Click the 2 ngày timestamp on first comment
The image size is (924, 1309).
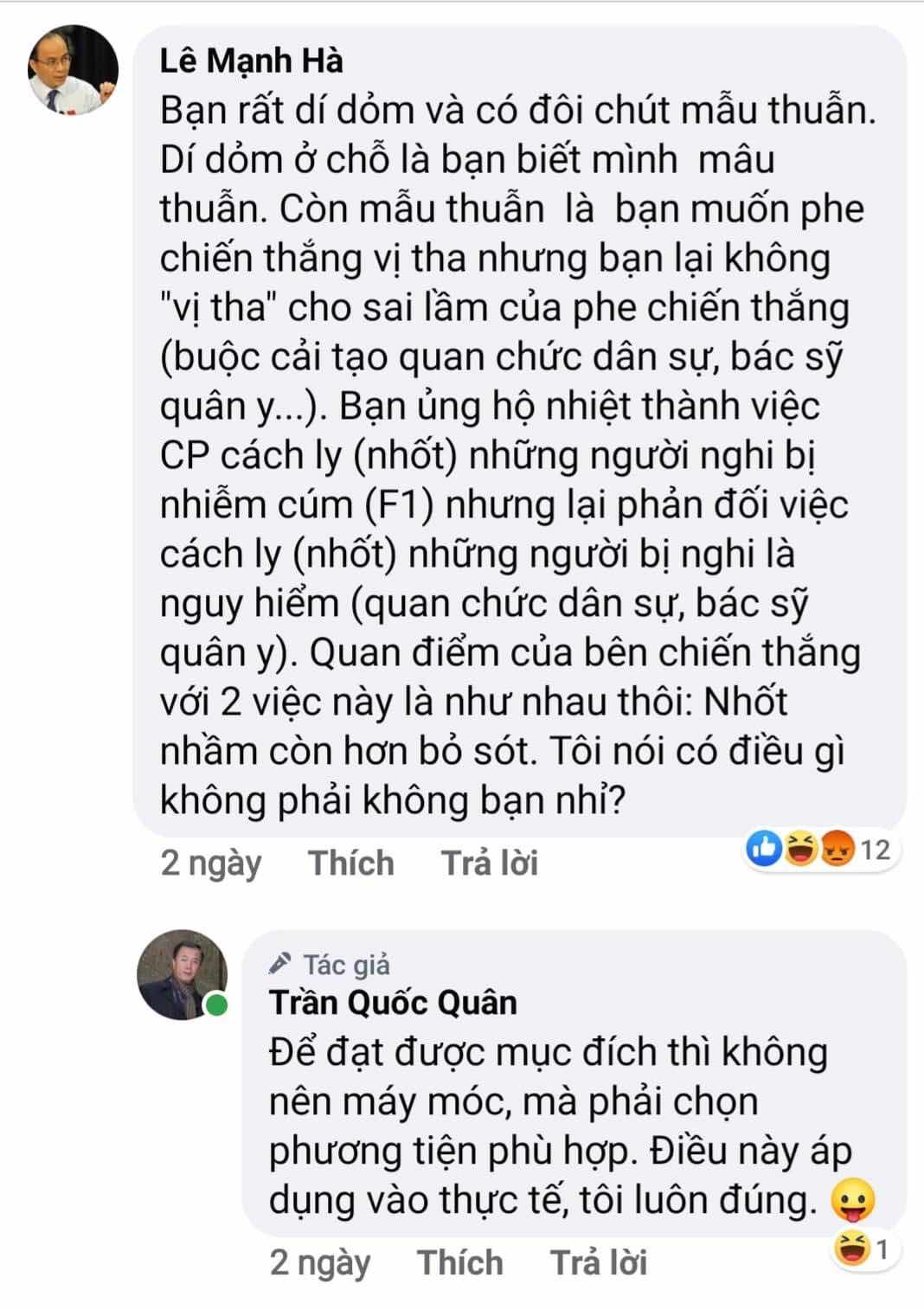pyautogui.click(x=210, y=863)
